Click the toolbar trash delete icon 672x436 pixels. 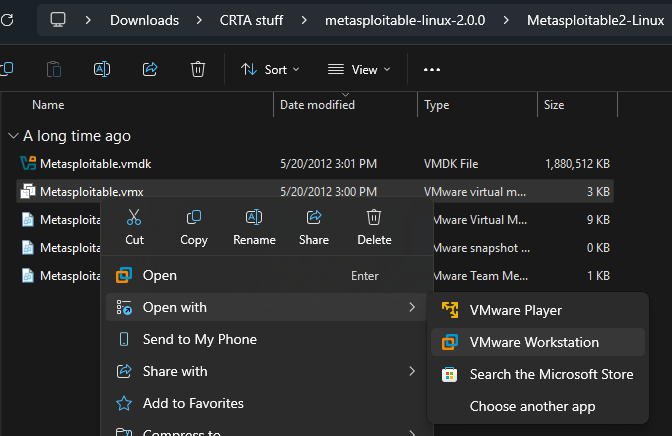[198, 69]
